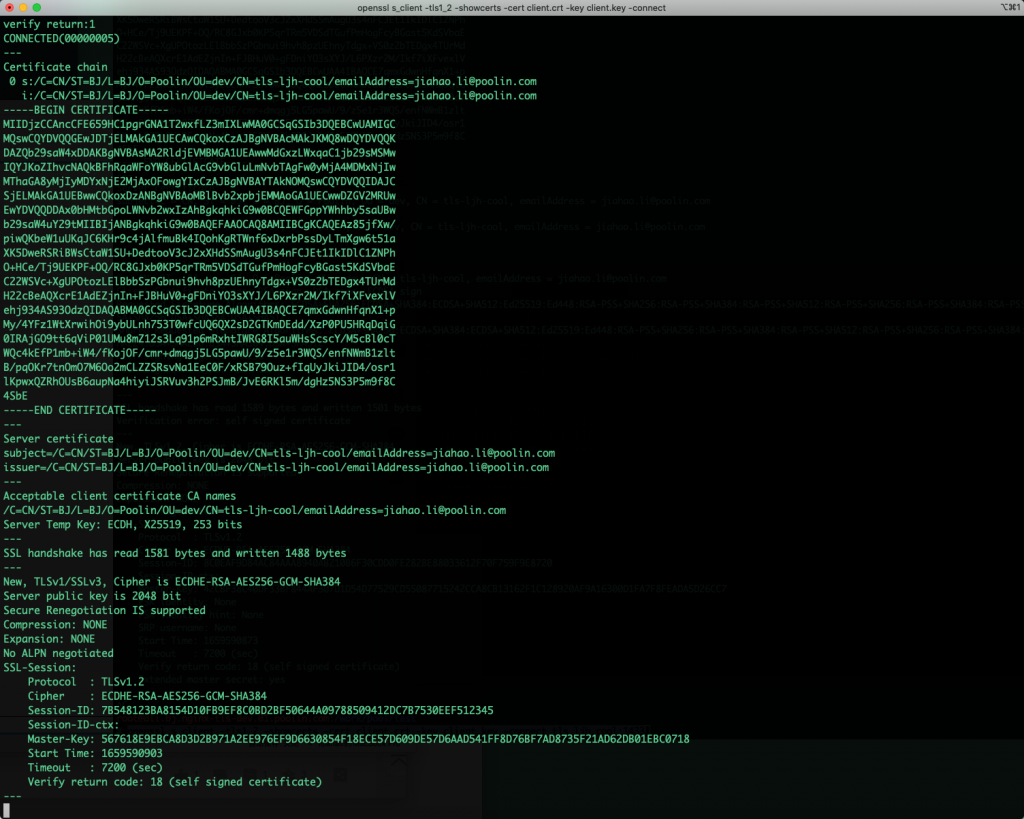Click the 'No ALPN negotiated' line
This screenshot has width=1024, height=819.
pyautogui.click(x=58, y=653)
